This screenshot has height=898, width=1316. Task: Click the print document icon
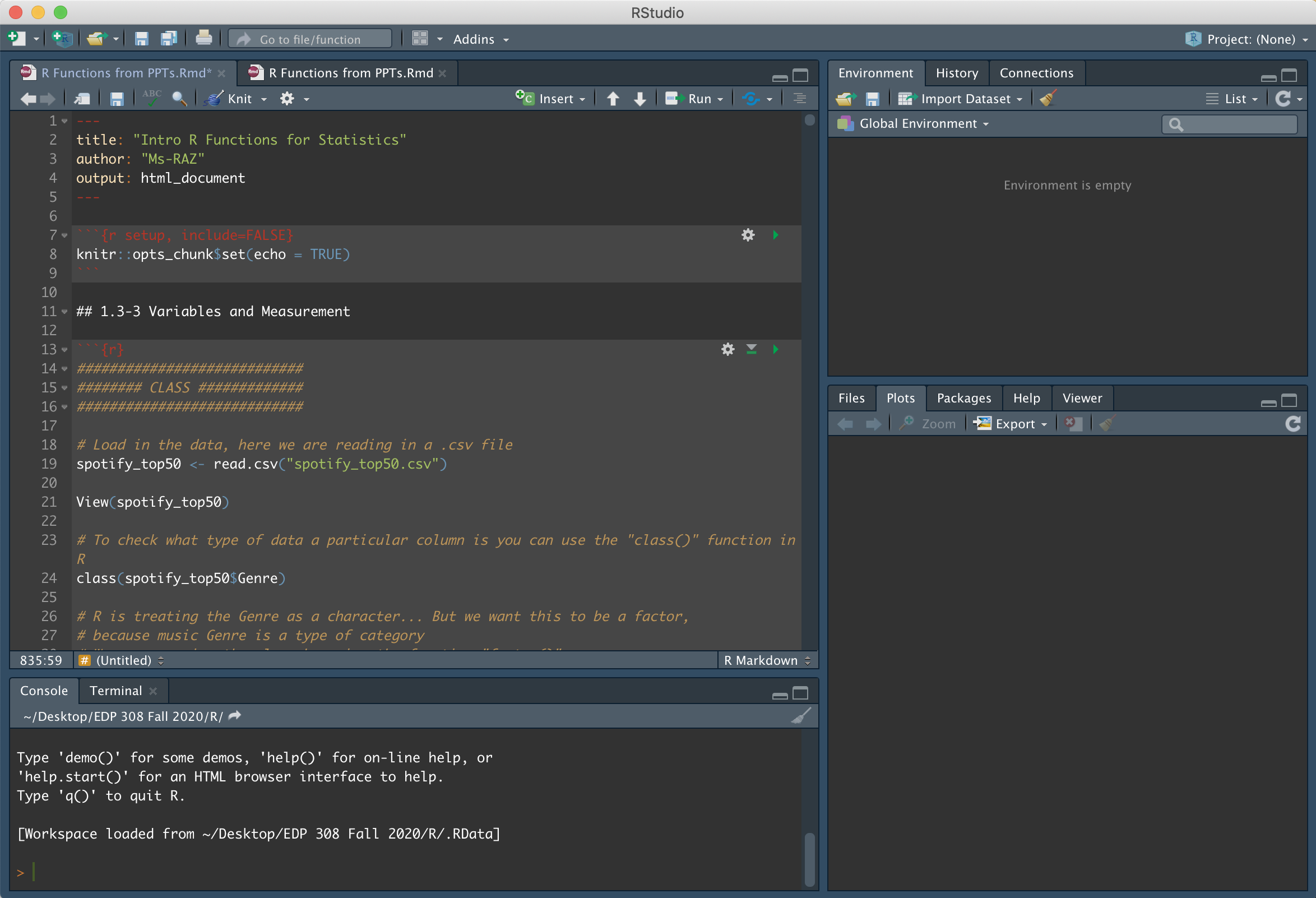203,39
